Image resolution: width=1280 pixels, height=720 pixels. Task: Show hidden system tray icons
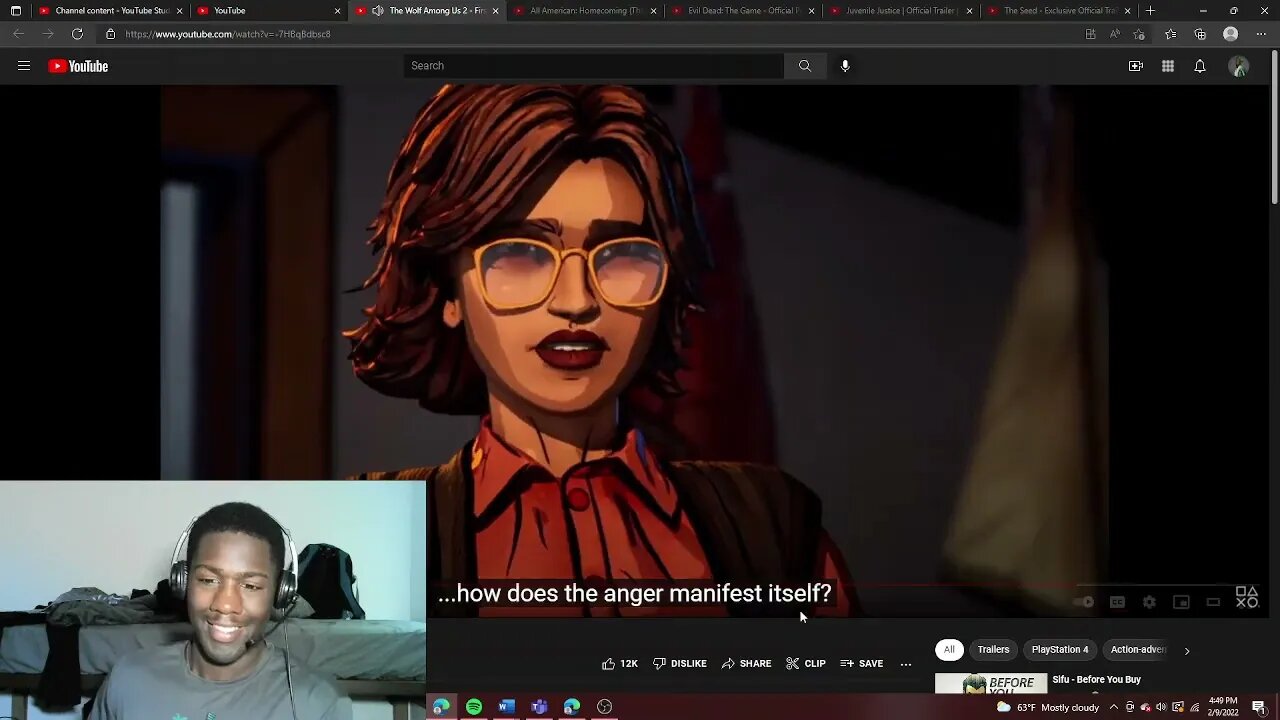pyautogui.click(x=1113, y=707)
